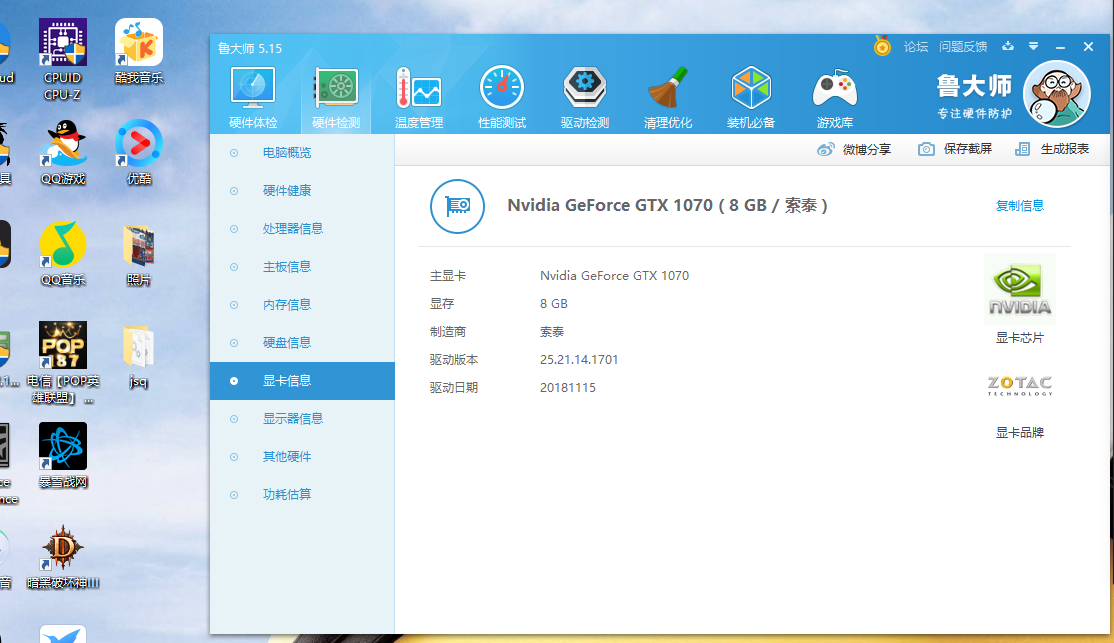This screenshot has height=643, width=1114.
Task: Click the driver version 25.21.14.1701 text
Action: pos(579,360)
